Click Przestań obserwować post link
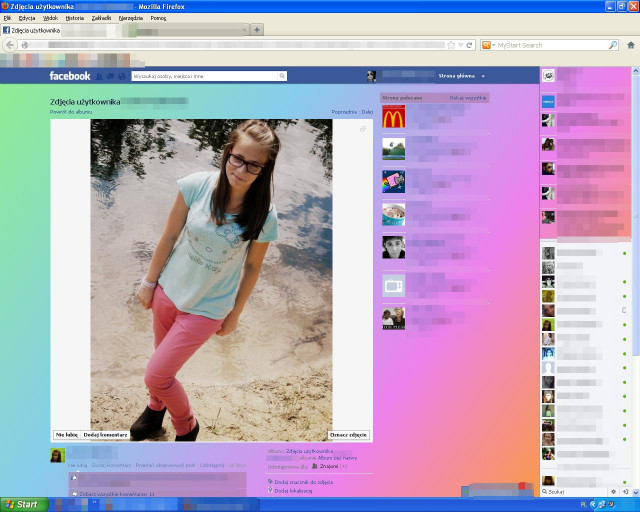Image resolution: width=640 pixels, height=512 pixels. pyautogui.click(x=165, y=465)
